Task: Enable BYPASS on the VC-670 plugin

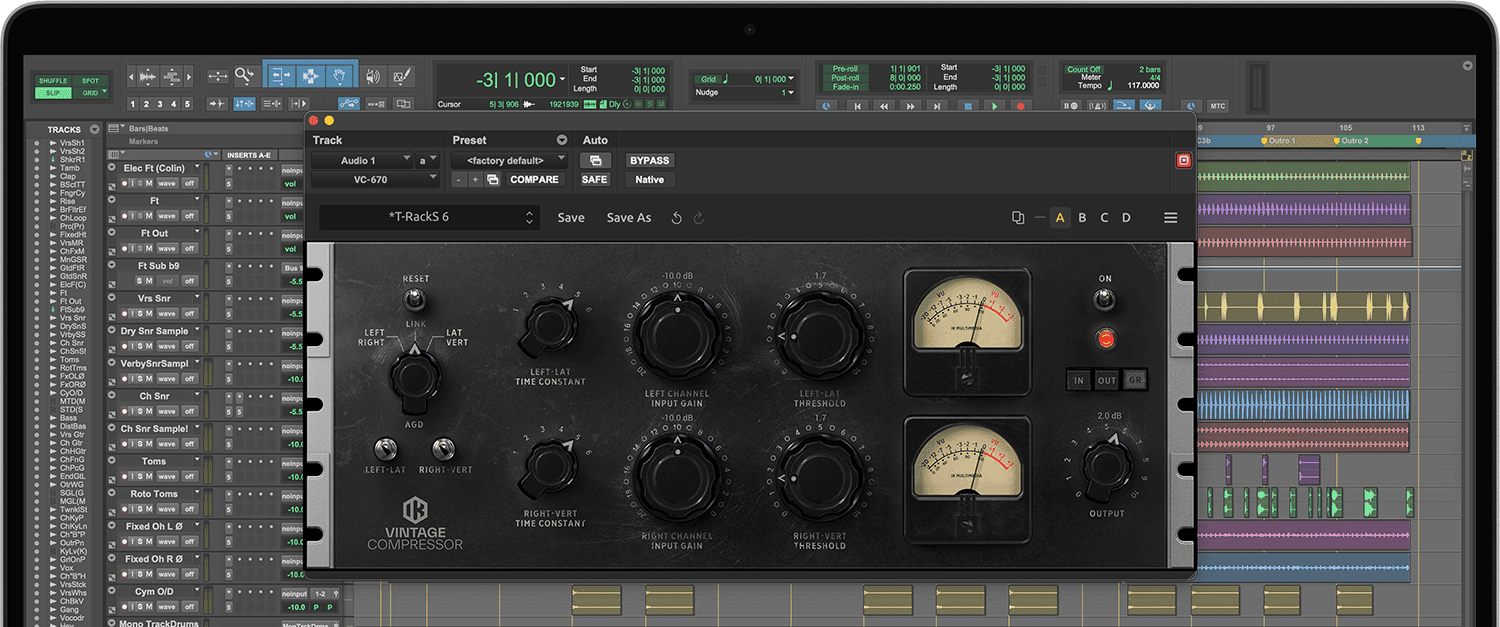Action: [649, 159]
